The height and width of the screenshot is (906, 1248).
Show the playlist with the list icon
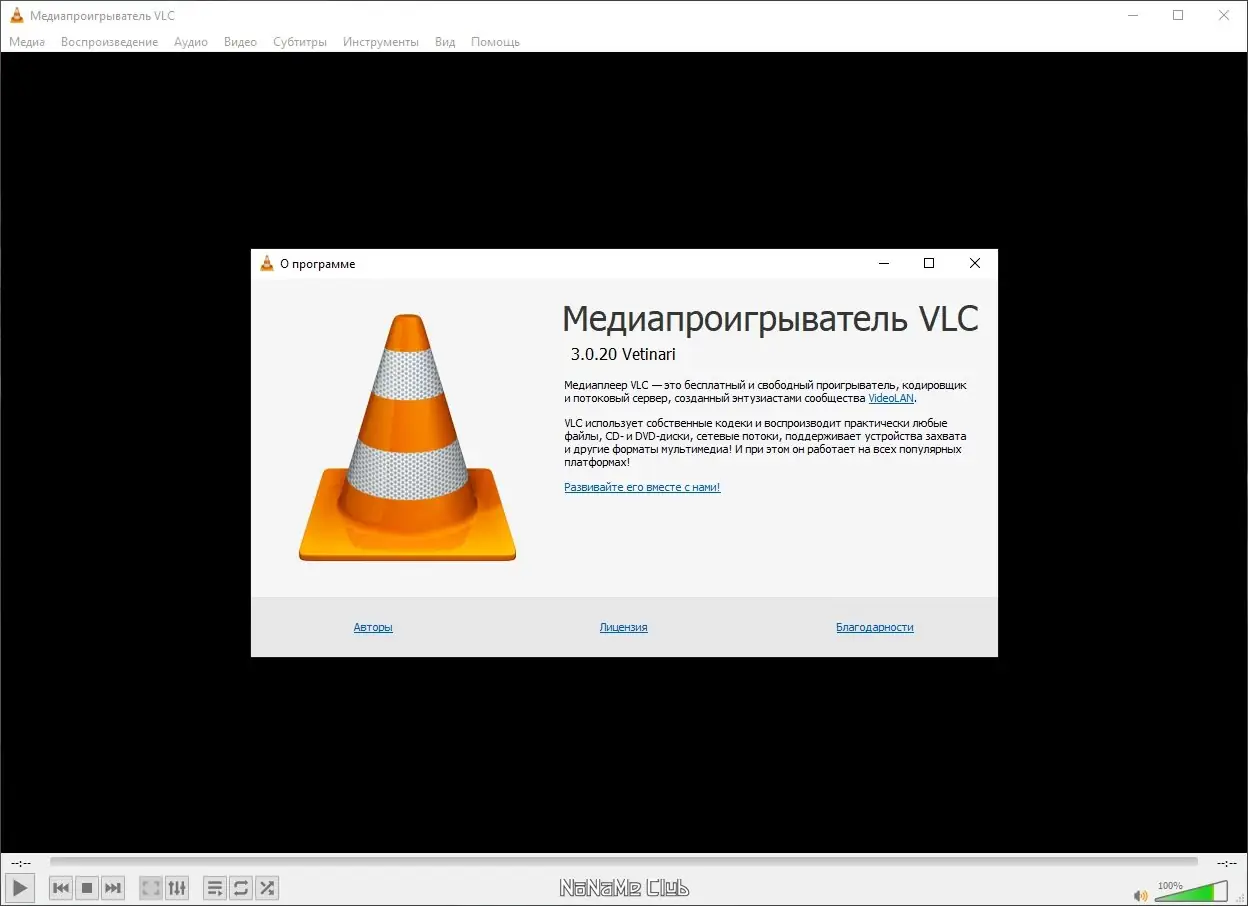click(215, 887)
